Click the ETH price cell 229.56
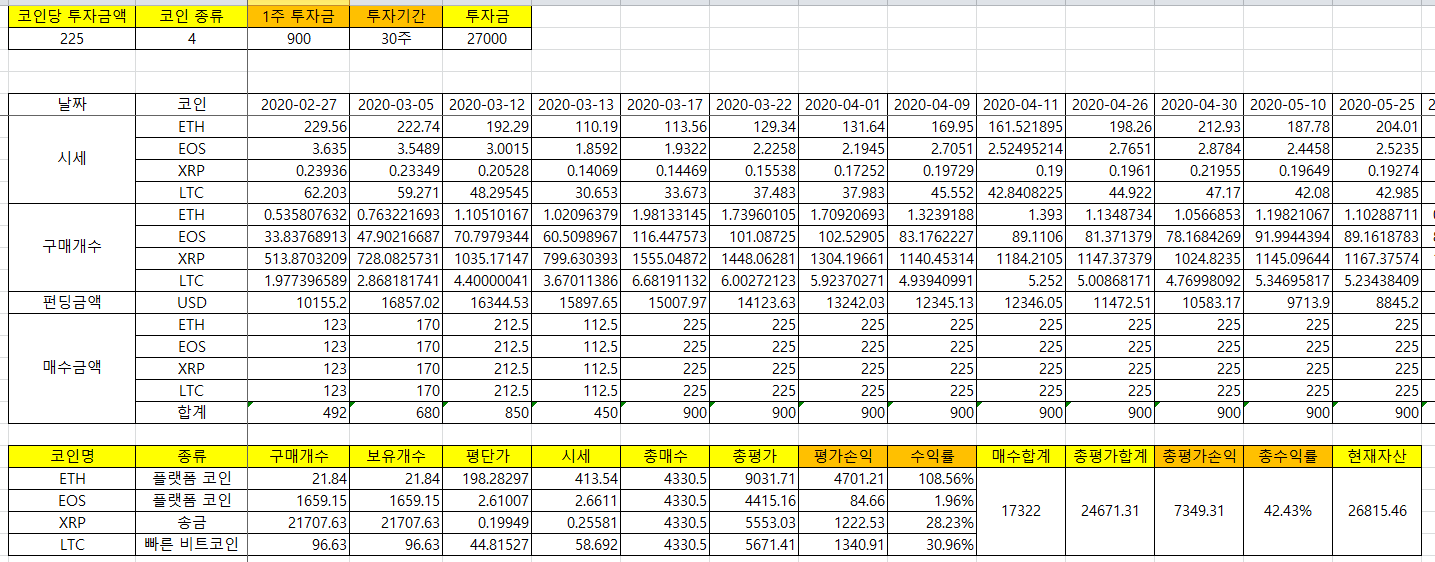Viewport: 1435px width, 562px height. click(298, 126)
